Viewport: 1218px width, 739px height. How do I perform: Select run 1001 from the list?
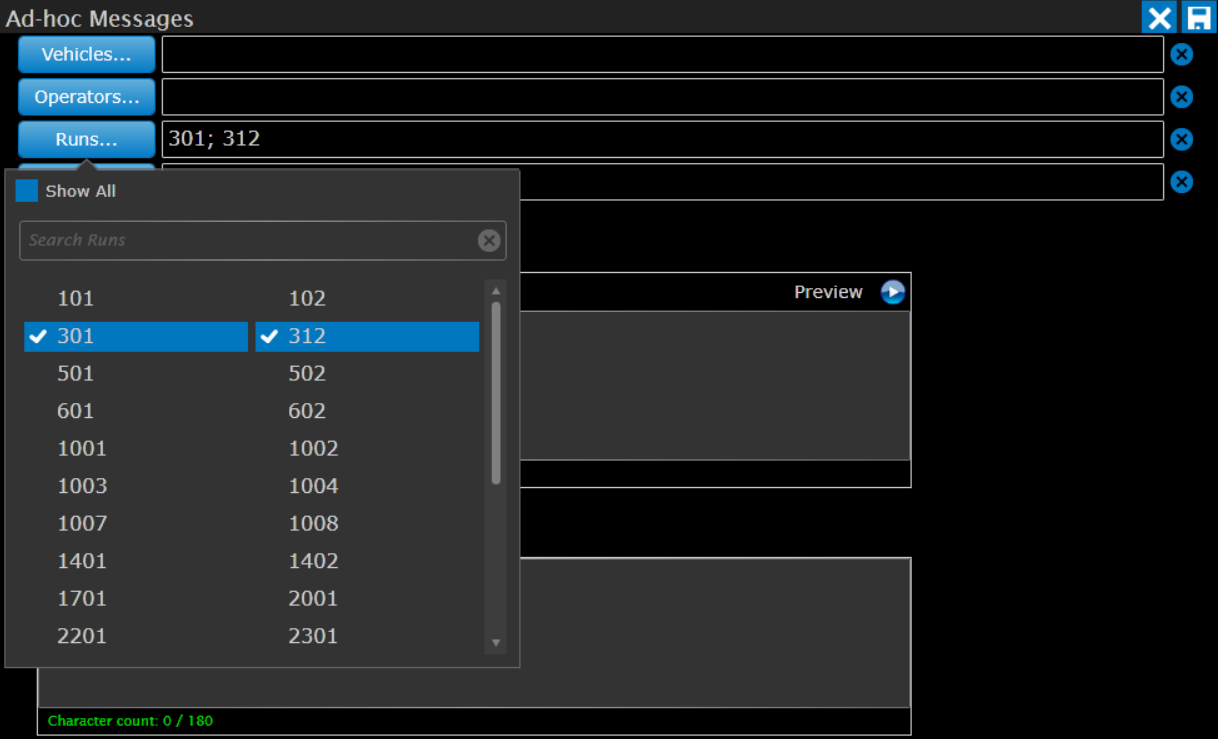click(x=82, y=448)
